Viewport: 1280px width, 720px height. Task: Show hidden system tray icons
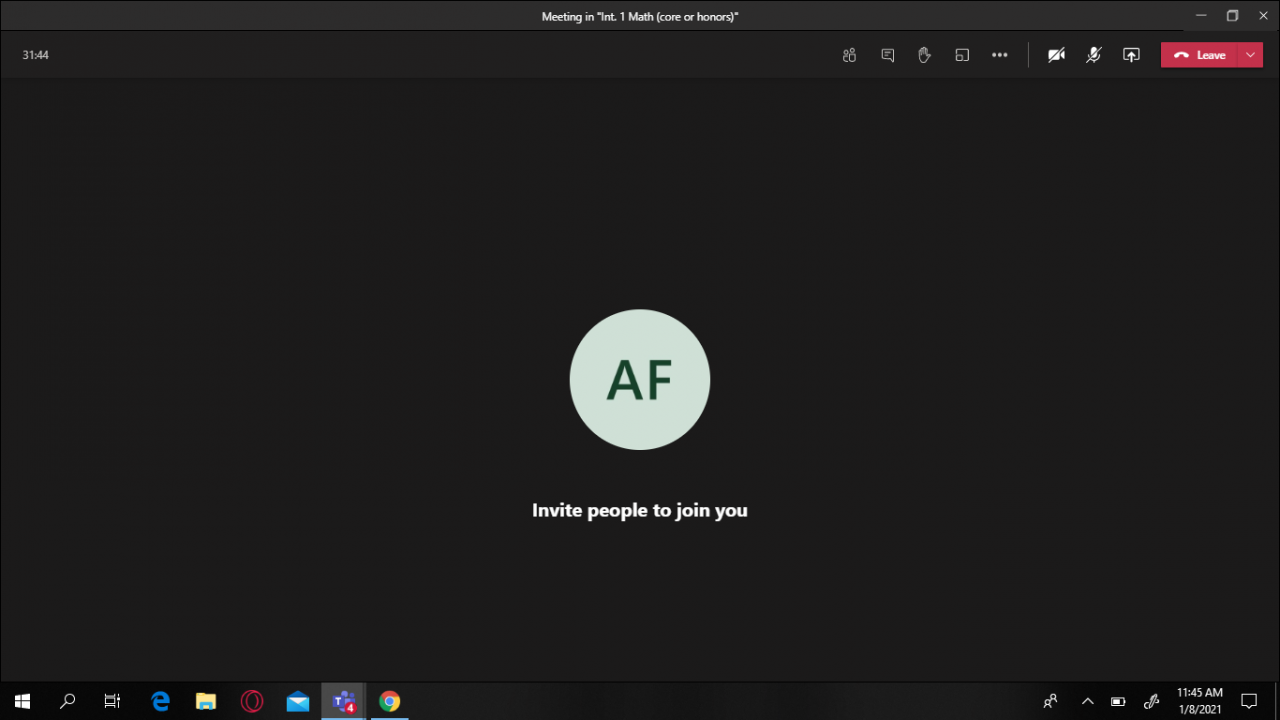1087,701
